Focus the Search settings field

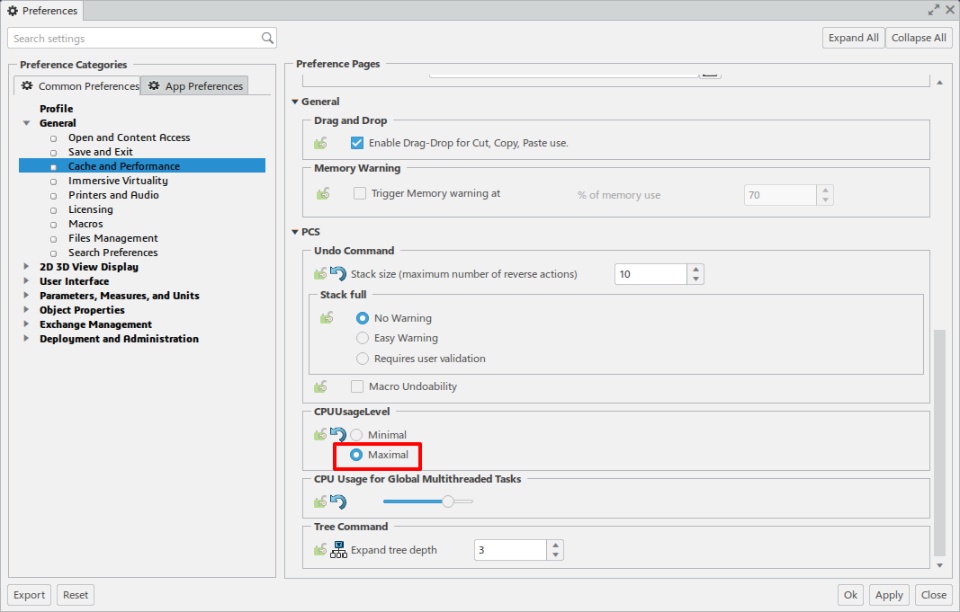tap(142, 38)
